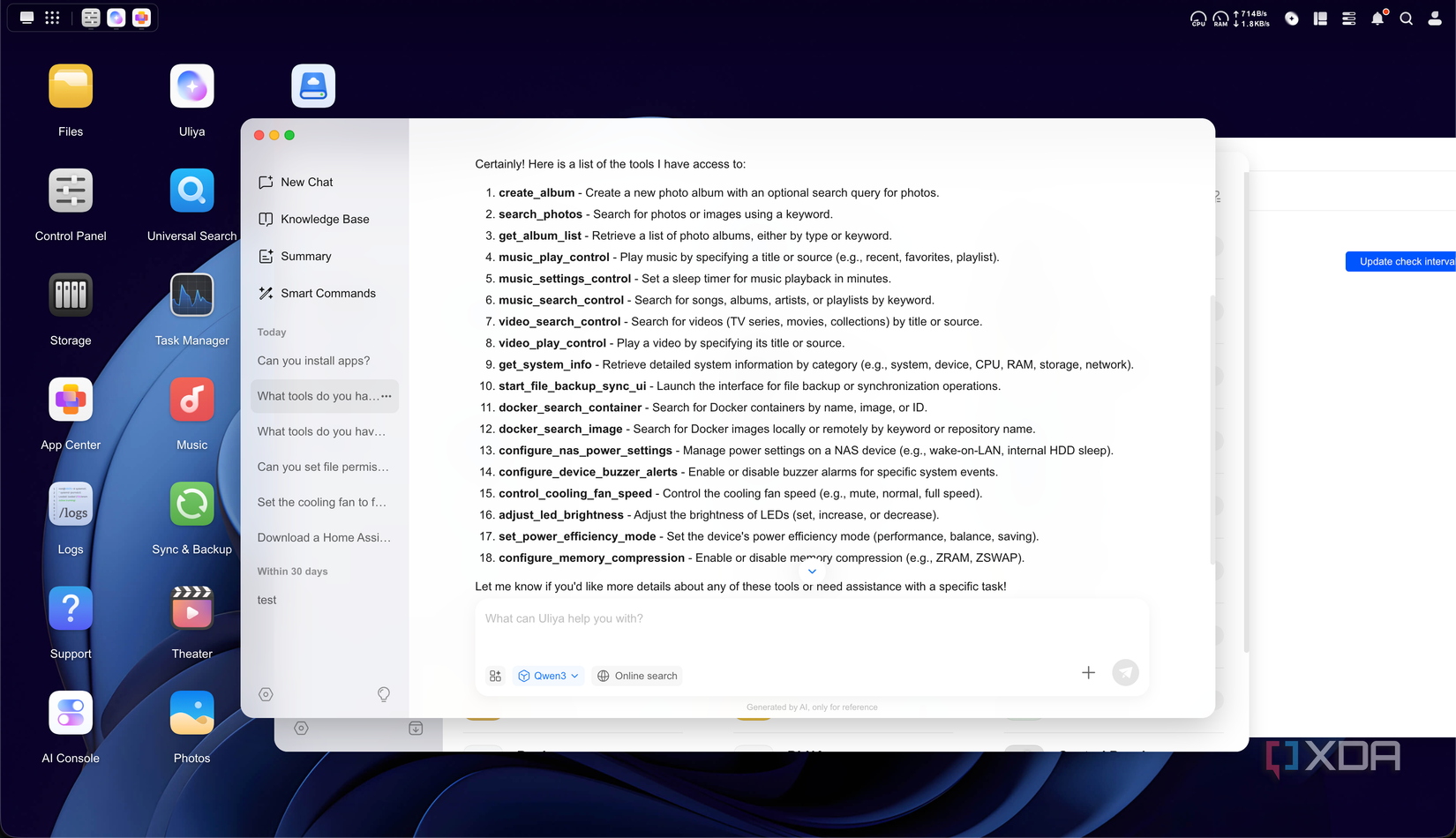The height and width of the screenshot is (838, 1456).
Task: Open the 'Download a Home Assi…' chat
Action: [324, 537]
